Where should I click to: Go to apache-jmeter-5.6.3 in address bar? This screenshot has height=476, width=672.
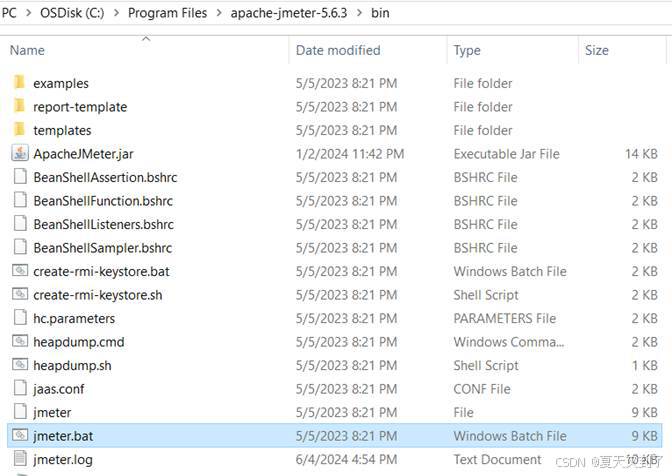[288, 13]
